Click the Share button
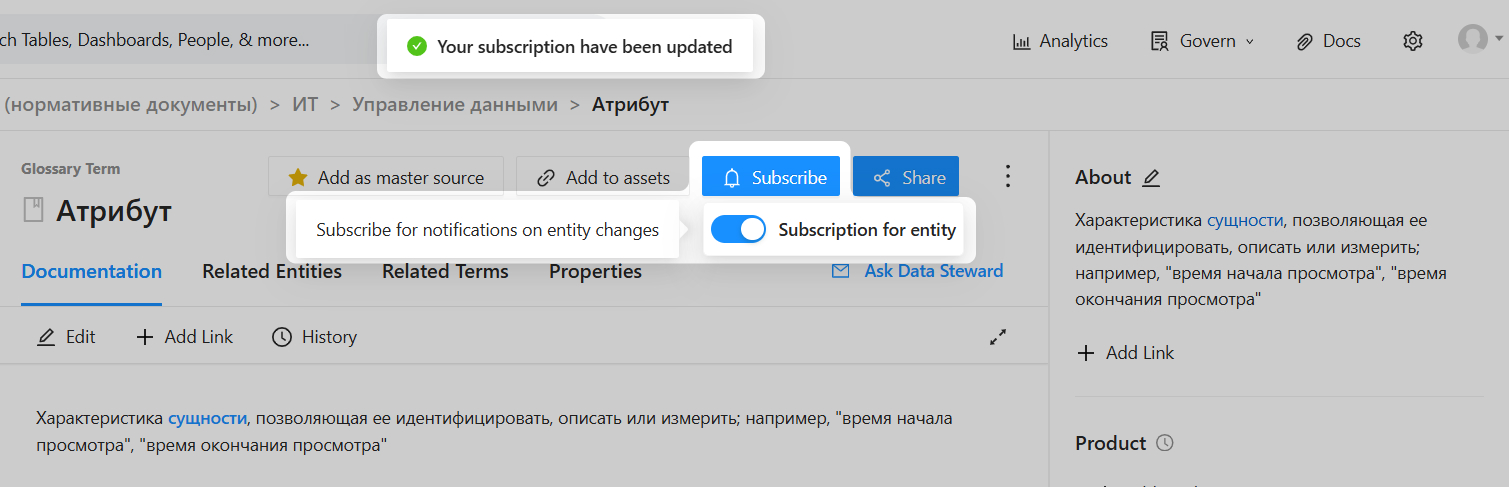The height and width of the screenshot is (487, 1509). pyautogui.click(x=906, y=178)
